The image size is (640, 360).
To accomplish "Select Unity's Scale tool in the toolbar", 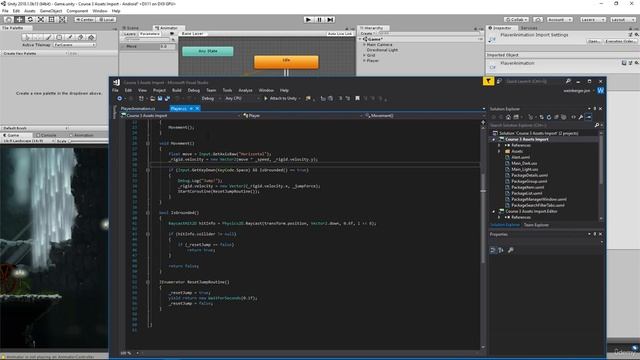I will 41,19.
